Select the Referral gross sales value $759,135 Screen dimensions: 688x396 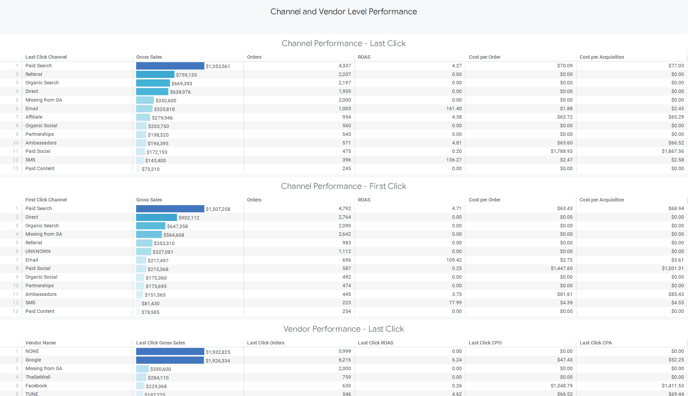point(186,75)
